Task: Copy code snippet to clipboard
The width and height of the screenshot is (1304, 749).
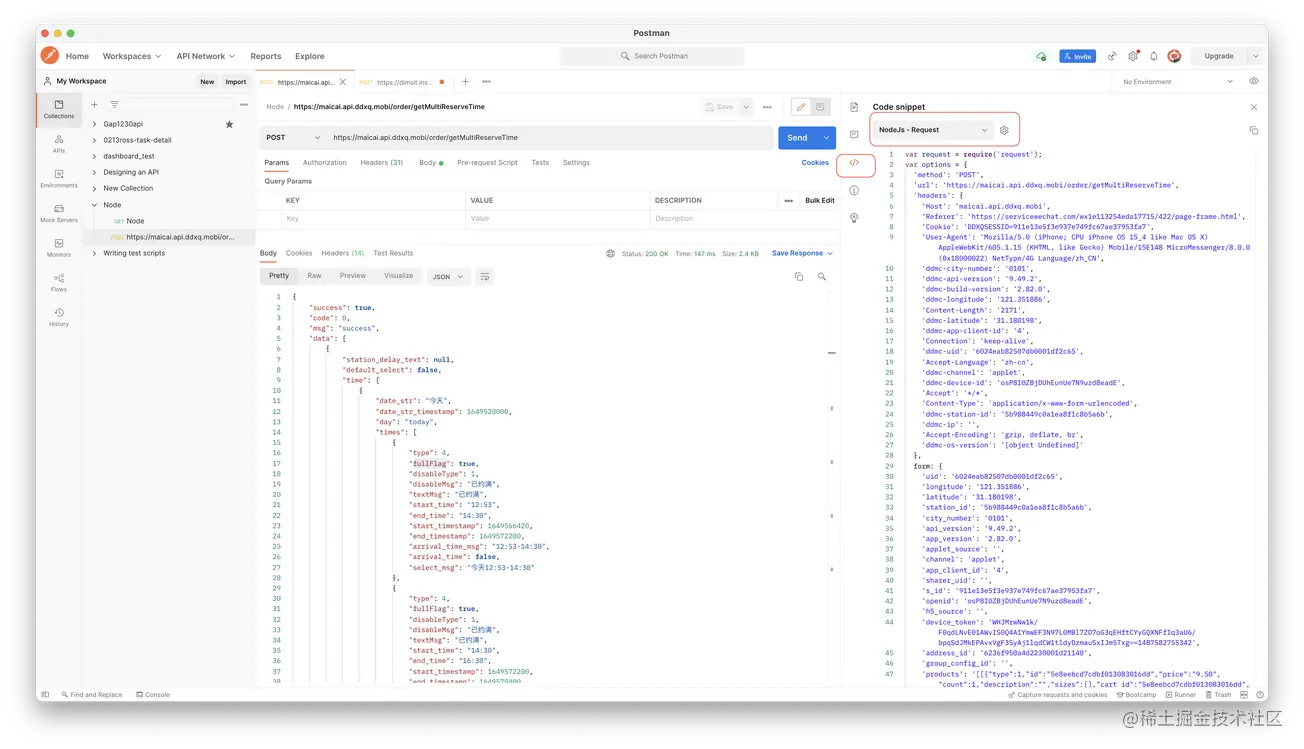Action: click(1253, 130)
